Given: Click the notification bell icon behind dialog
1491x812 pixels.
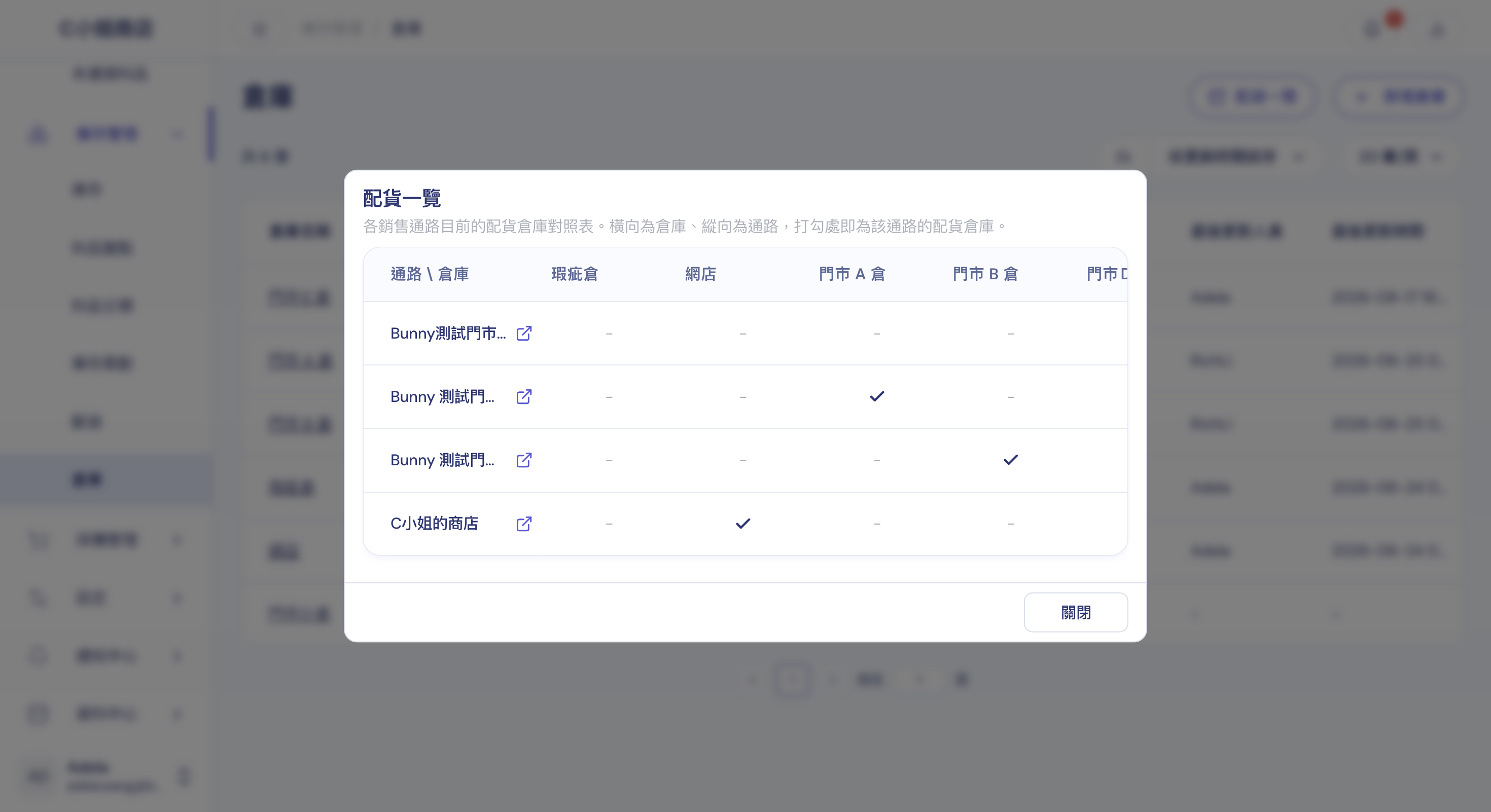Looking at the screenshot, I should (x=1373, y=28).
